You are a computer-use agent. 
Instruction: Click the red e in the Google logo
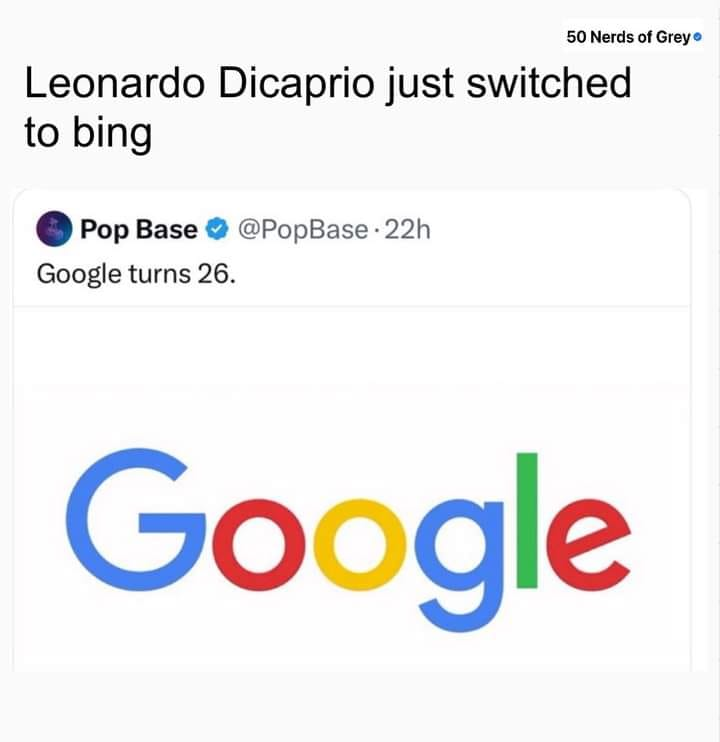pyautogui.click(x=589, y=545)
